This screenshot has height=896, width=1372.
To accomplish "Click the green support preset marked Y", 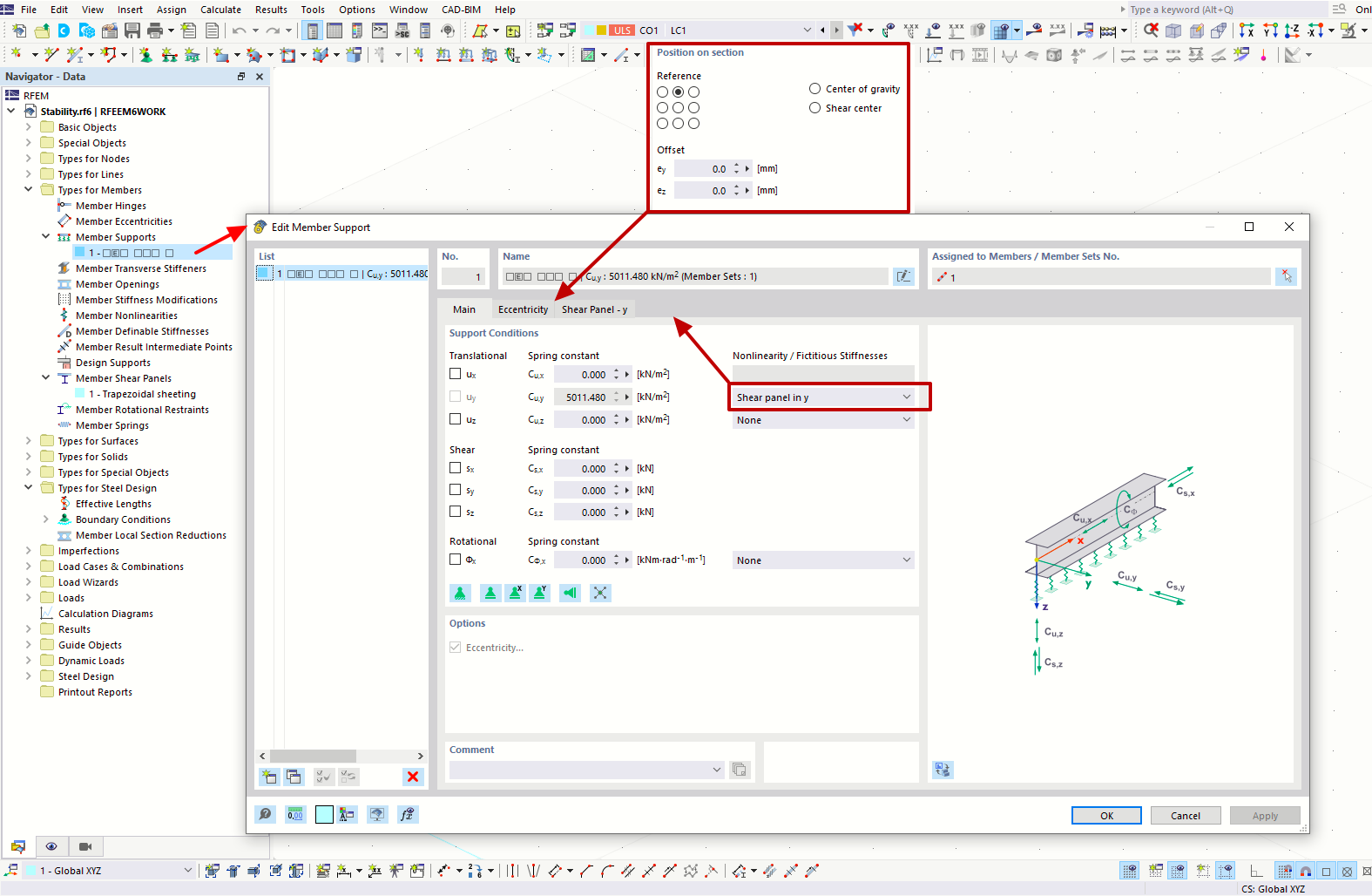I will pos(540,593).
